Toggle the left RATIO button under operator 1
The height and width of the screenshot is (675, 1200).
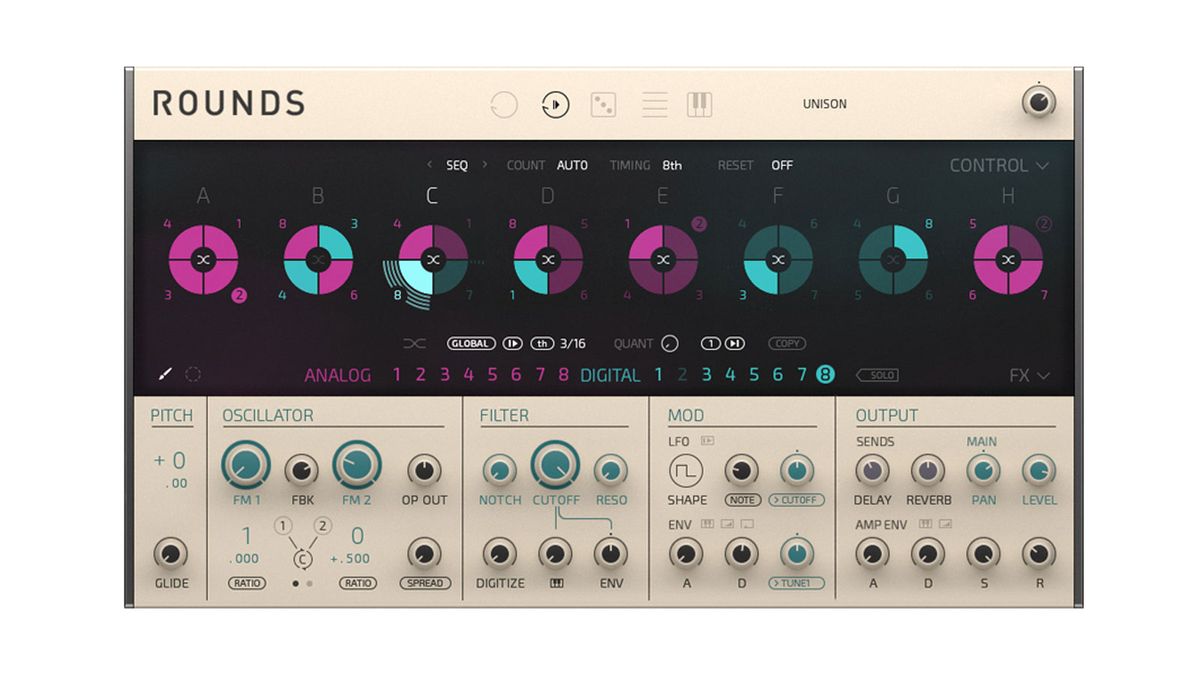(x=246, y=583)
